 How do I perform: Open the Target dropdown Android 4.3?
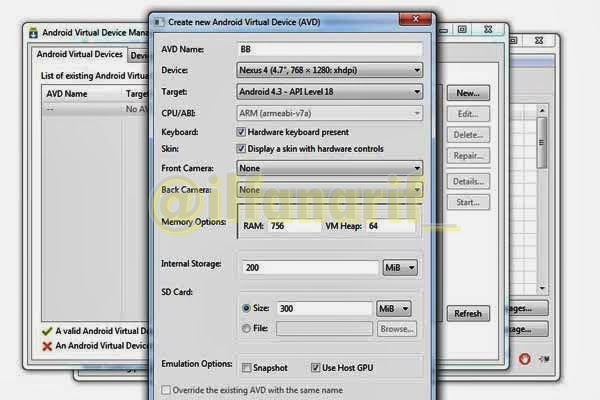(329, 92)
